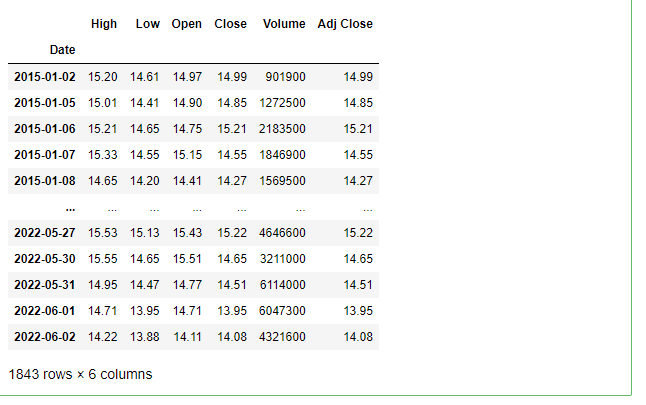Image resolution: width=646 pixels, height=405 pixels.
Task: Select Low value 13.88 in last row
Action: (145, 337)
